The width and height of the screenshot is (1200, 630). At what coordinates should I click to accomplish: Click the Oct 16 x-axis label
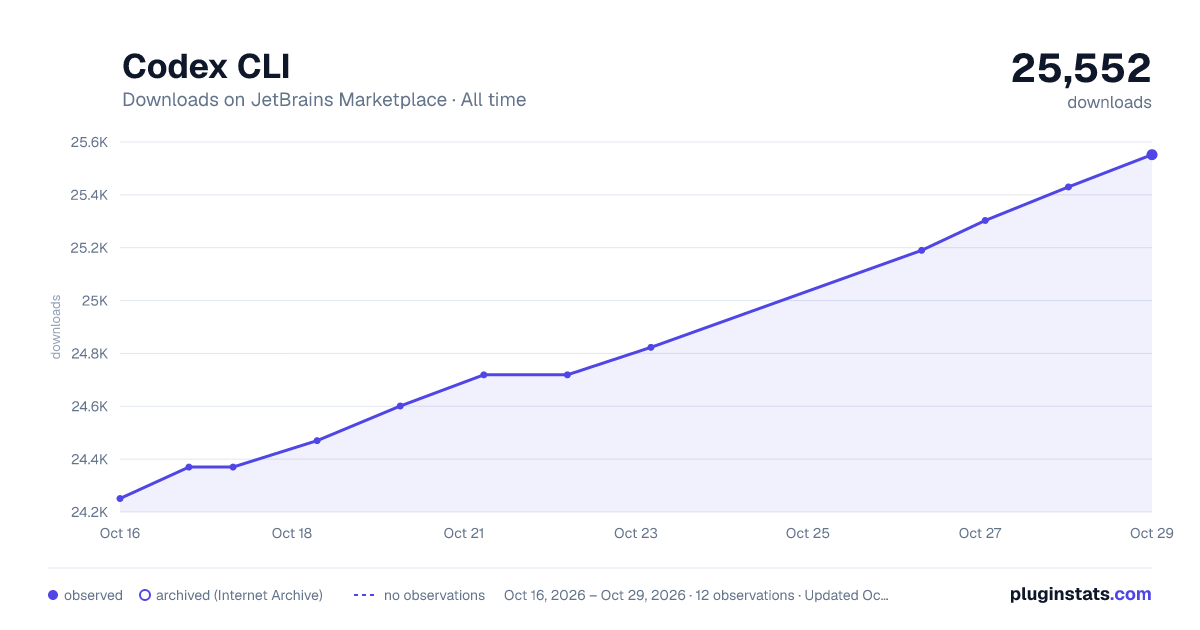click(120, 533)
